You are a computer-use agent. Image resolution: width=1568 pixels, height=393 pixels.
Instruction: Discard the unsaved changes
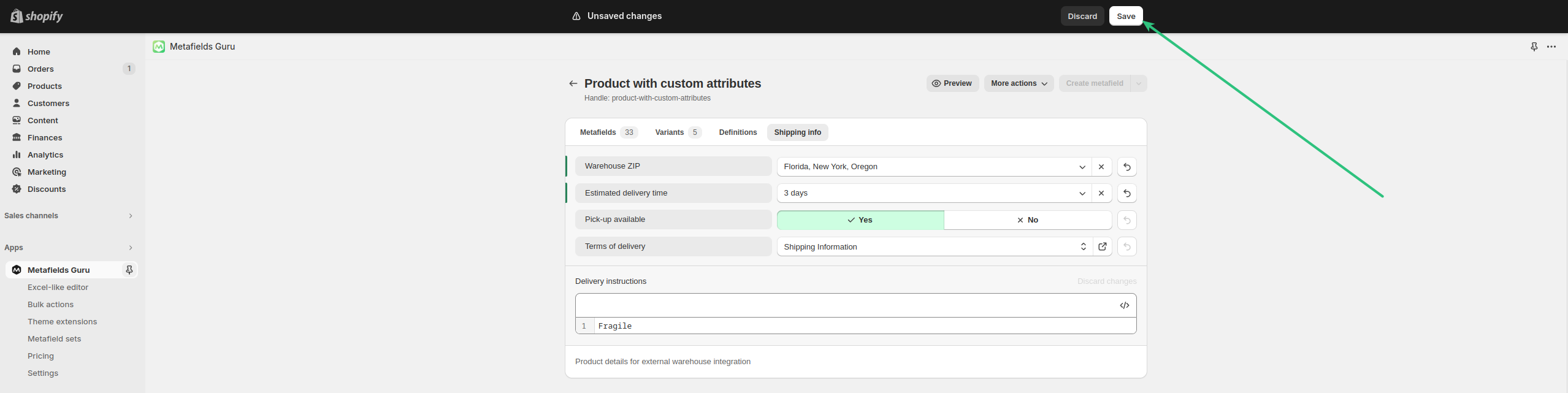point(1082,16)
